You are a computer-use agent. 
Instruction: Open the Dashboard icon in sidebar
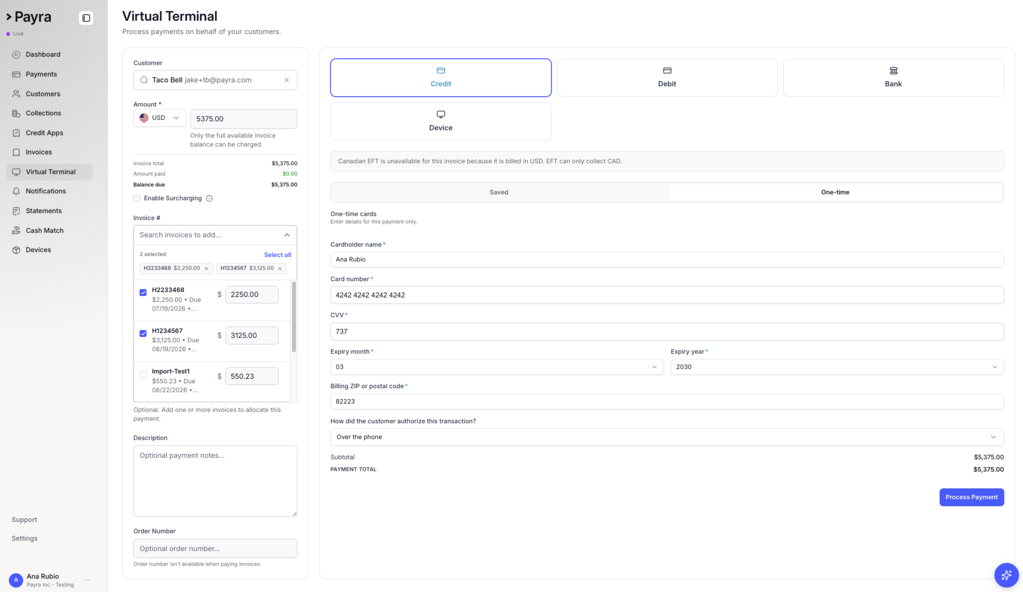16,55
